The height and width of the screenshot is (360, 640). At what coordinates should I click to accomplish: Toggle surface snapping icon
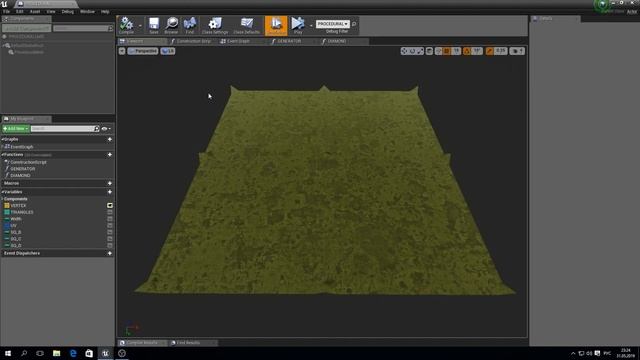coord(438,51)
